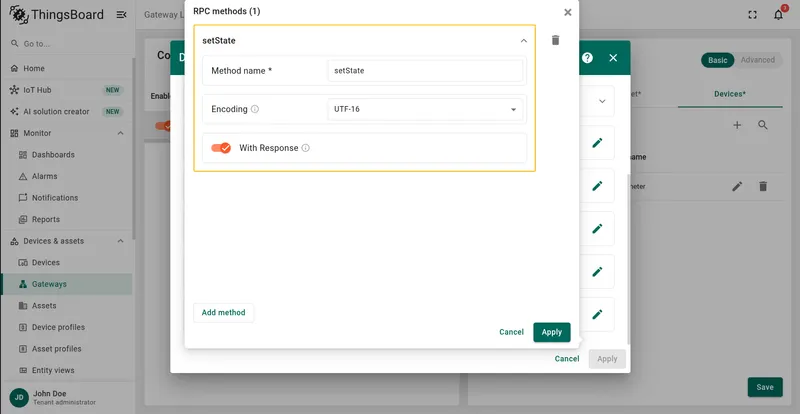Open Dashboards page
The image size is (800, 414).
66,155
